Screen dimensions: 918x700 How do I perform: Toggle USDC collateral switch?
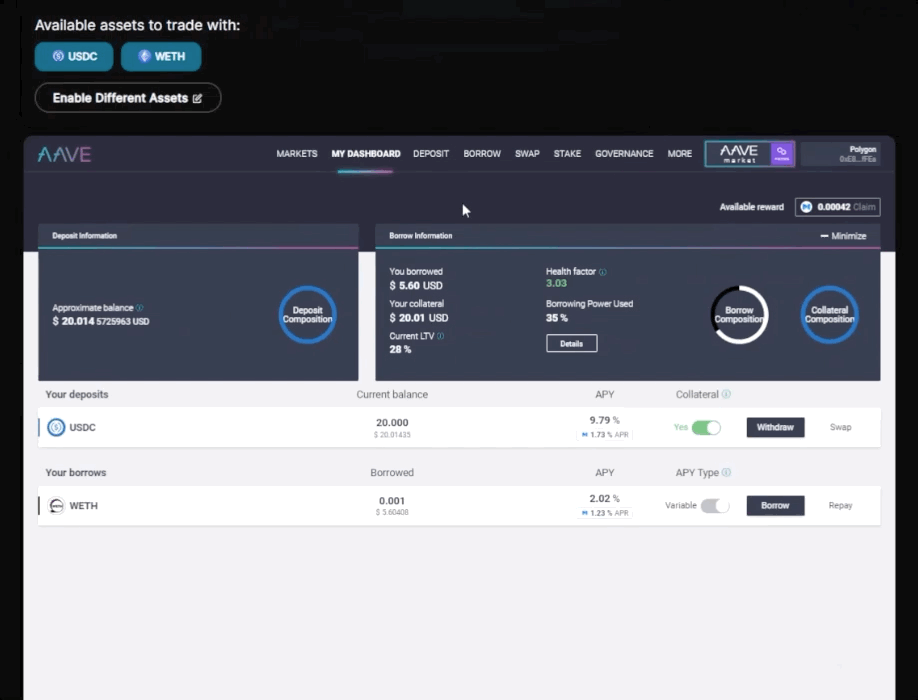706,427
